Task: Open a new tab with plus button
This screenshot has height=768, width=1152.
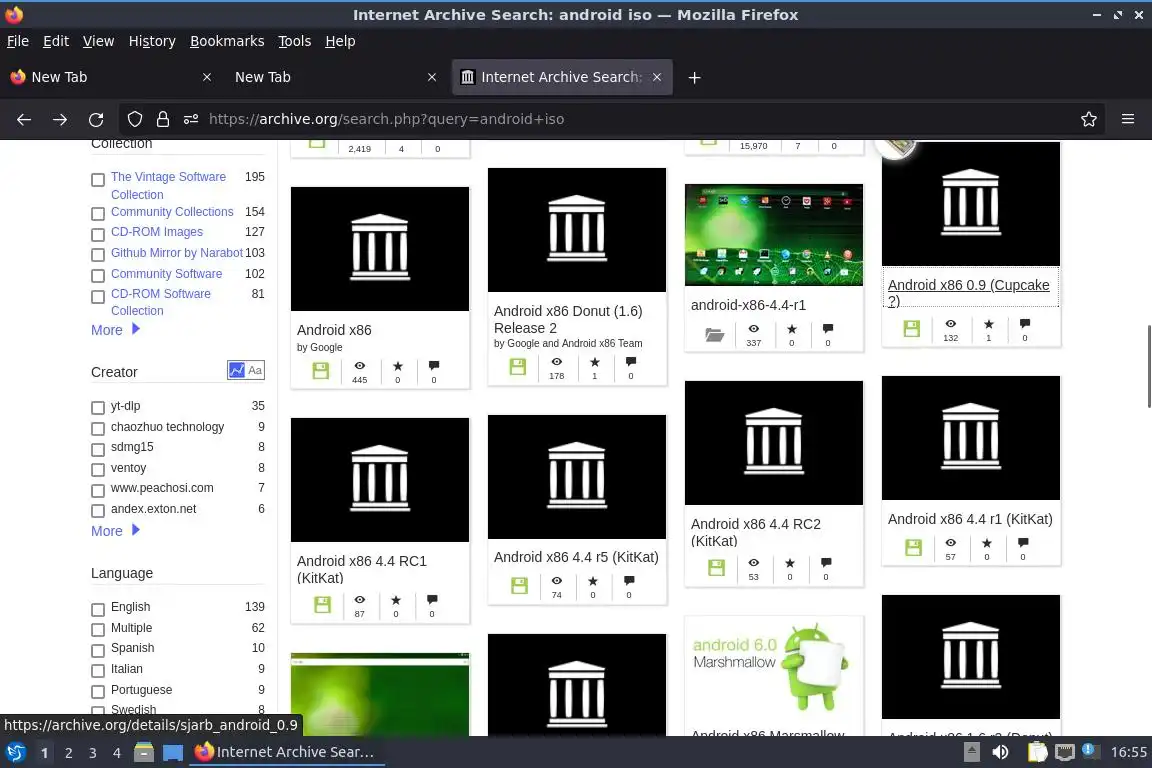Action: [x=694, y=77]
